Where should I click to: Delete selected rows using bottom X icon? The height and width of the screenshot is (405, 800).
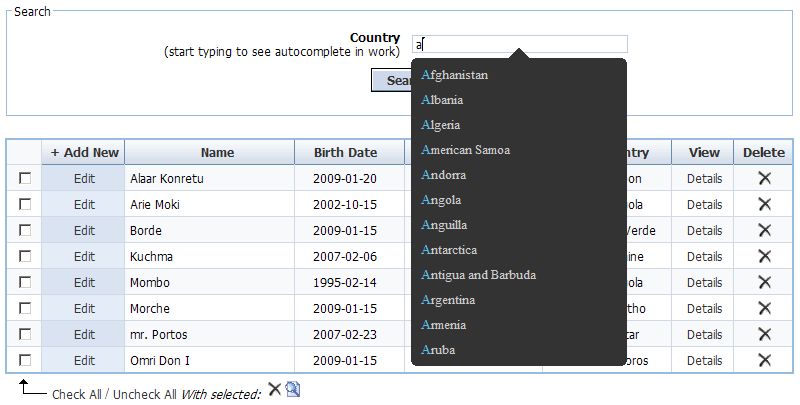(274, 390)
